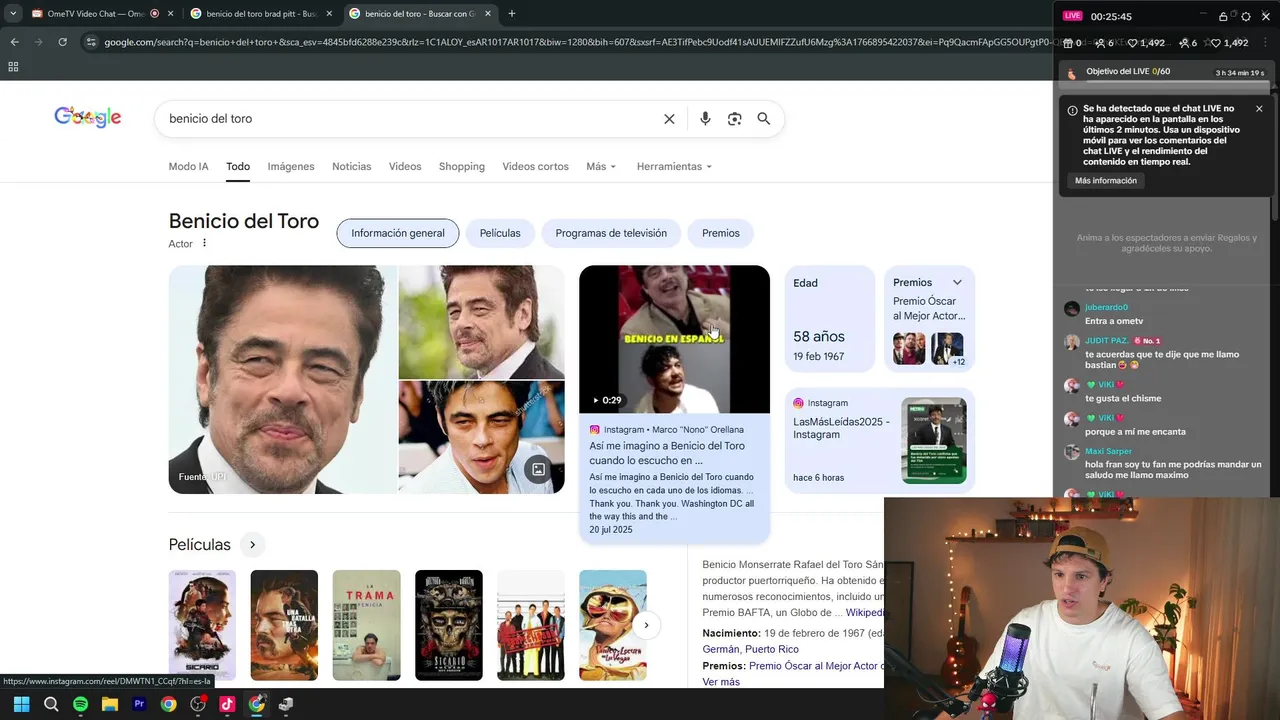Screen dimensions: 1280x720
Task: Select the Imágenes tab
Action: tap(291, 166)
